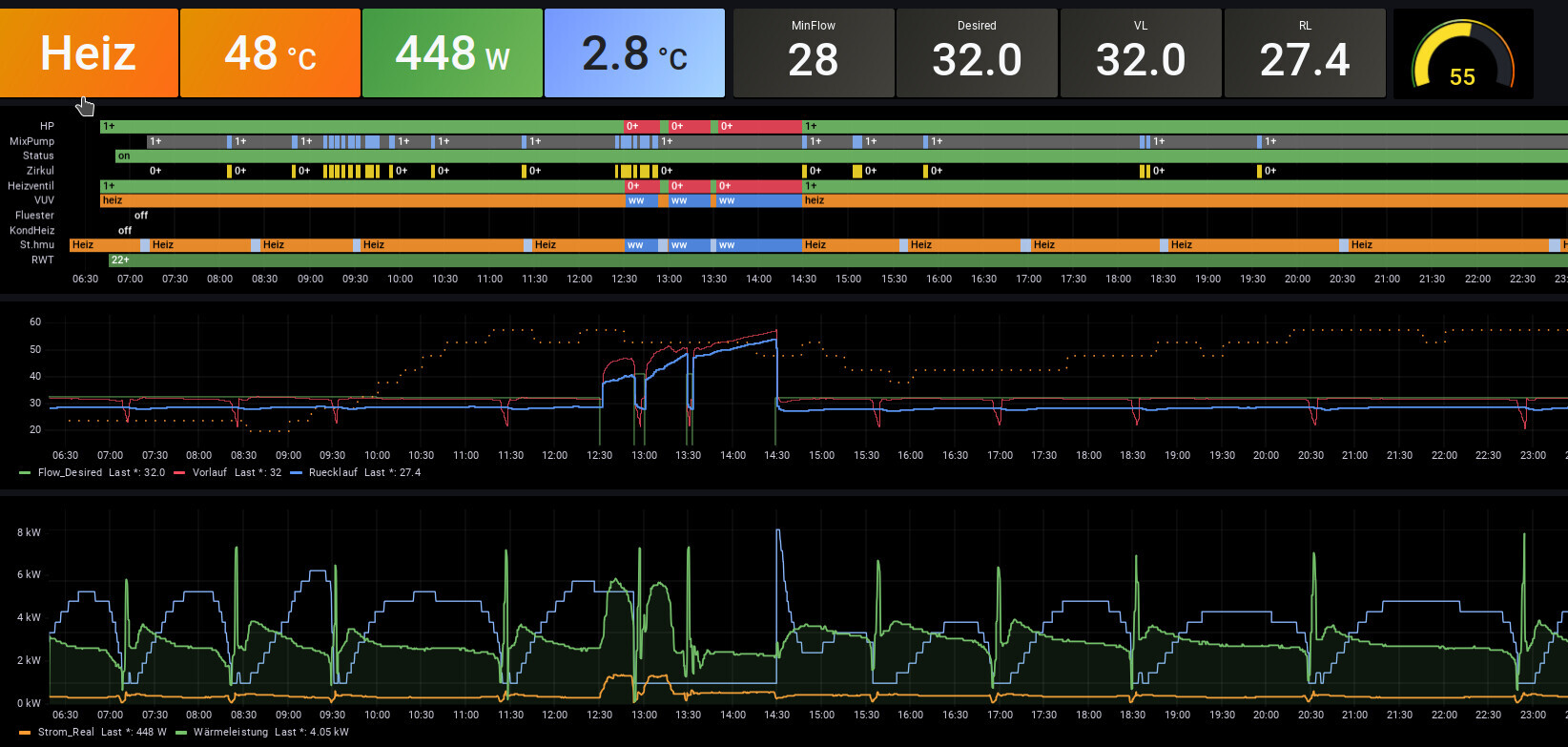1568x747 pixels.
Task: Toggle Strom_Real series in the legend
Action: pos(66,732)
